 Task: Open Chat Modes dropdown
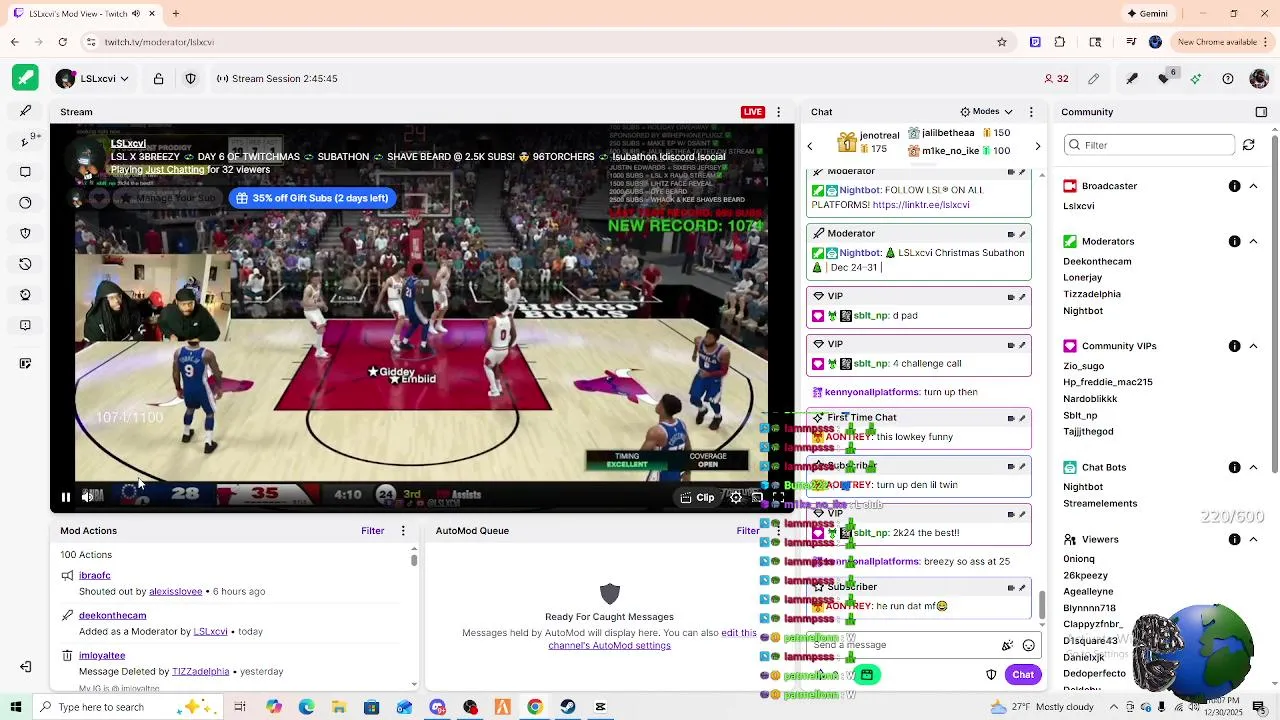pyautogui.click(x=986, y=111)
